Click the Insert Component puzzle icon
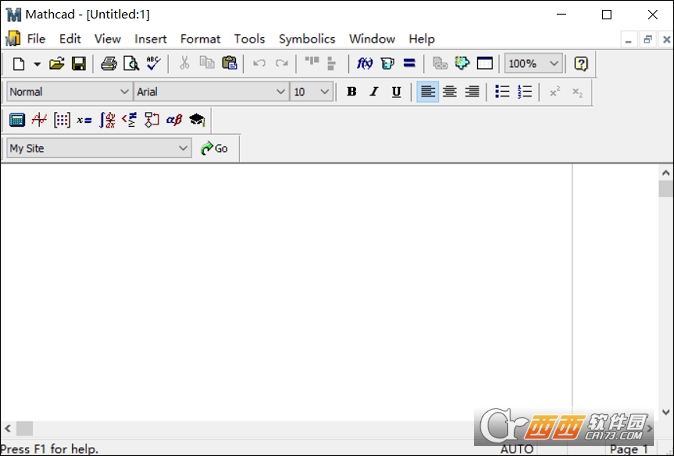 coord(462,63)
